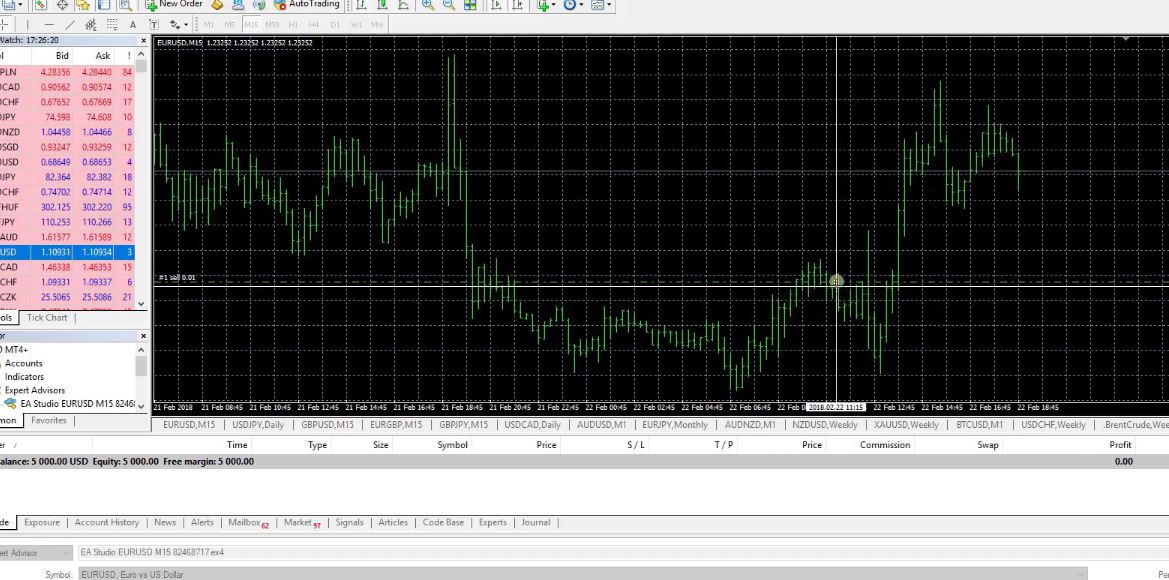The width and height of the screenshot is (1169, 580).
Task: Open the Tick Chart tab
Action: tap(47, 318)
